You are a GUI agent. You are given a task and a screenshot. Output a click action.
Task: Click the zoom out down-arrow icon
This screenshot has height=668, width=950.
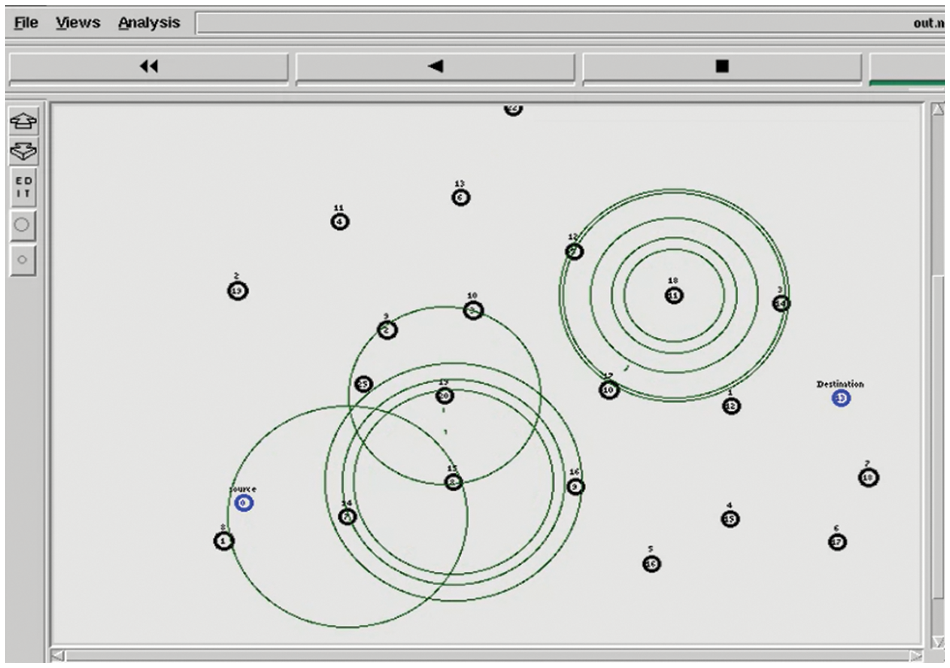[22, 150]
